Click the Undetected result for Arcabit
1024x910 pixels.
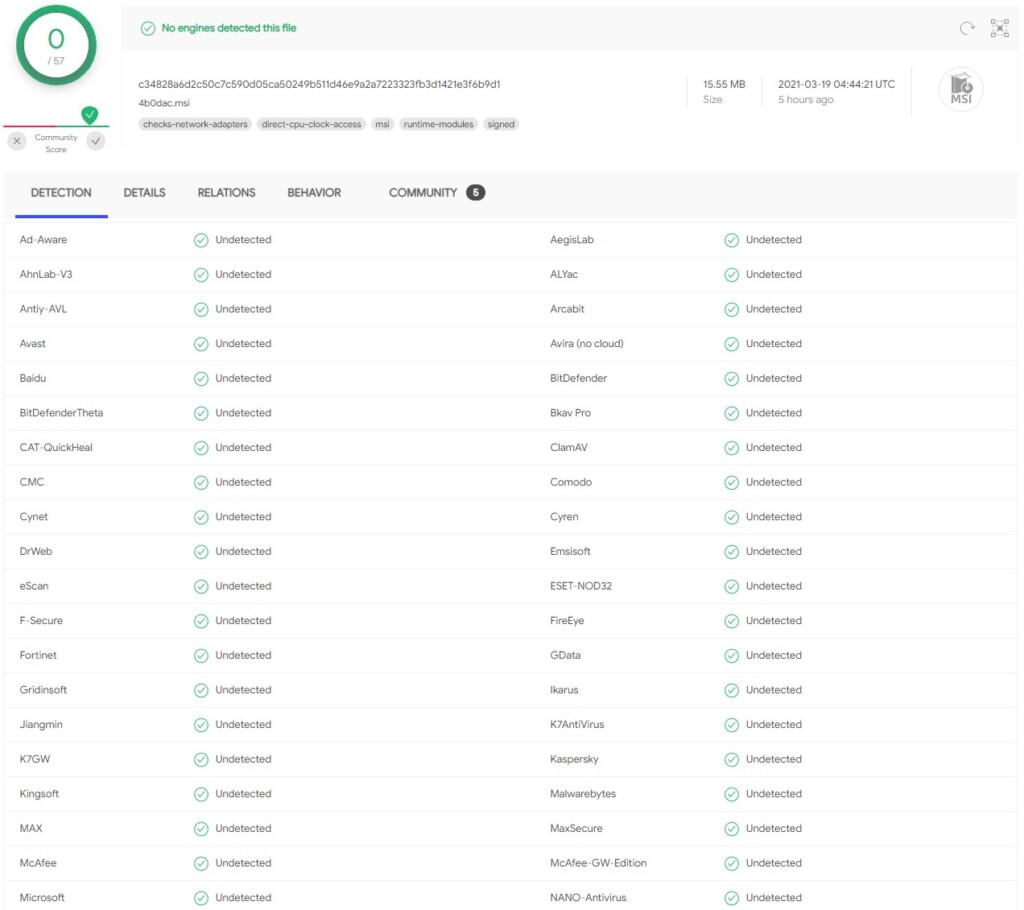(773, 309)
